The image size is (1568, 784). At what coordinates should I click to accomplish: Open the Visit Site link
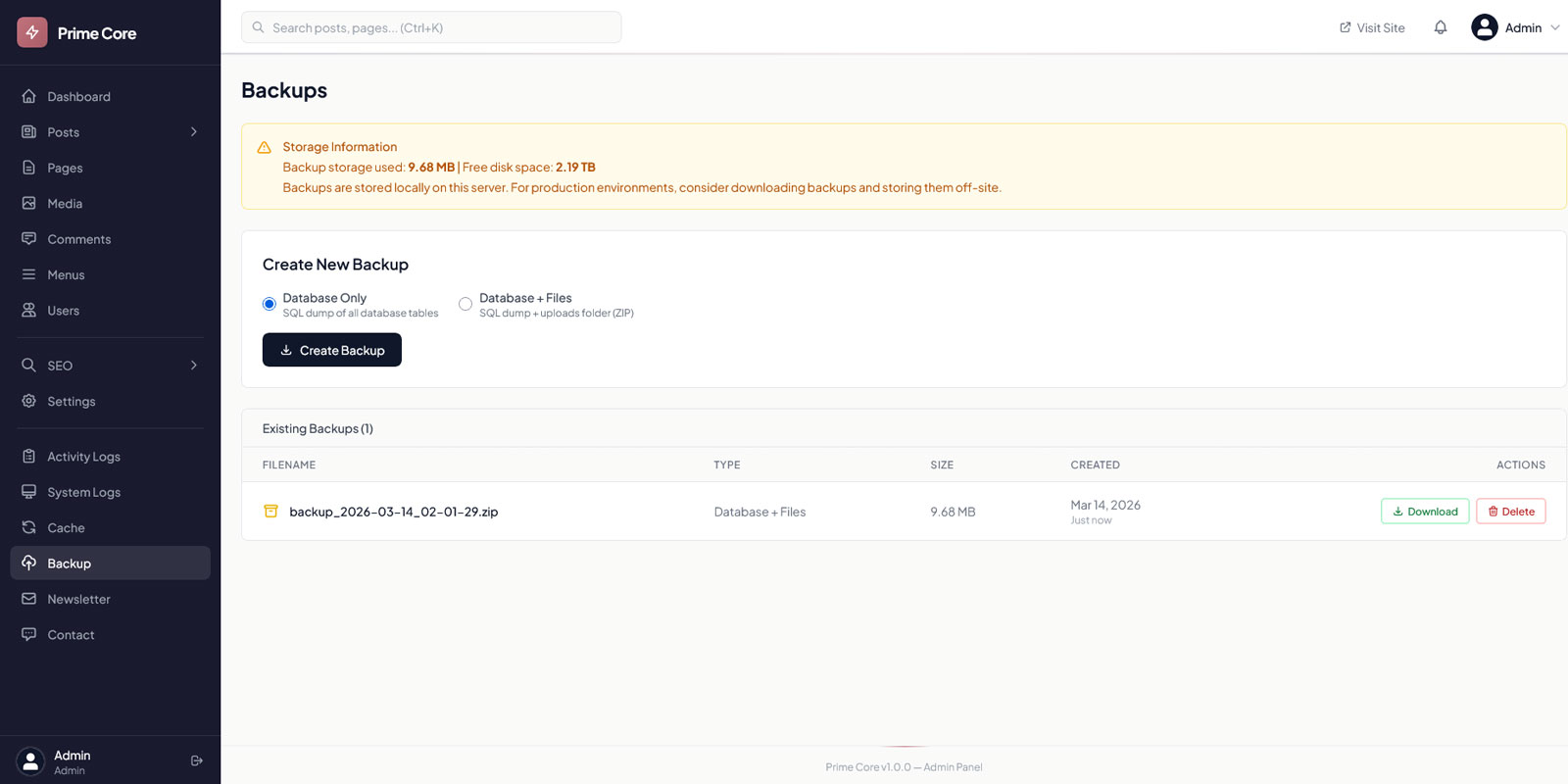pyautogui.click(x=1372, y=27)
